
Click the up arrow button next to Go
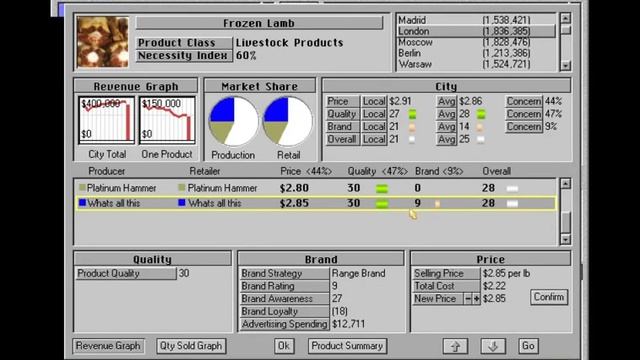[456, 346]
